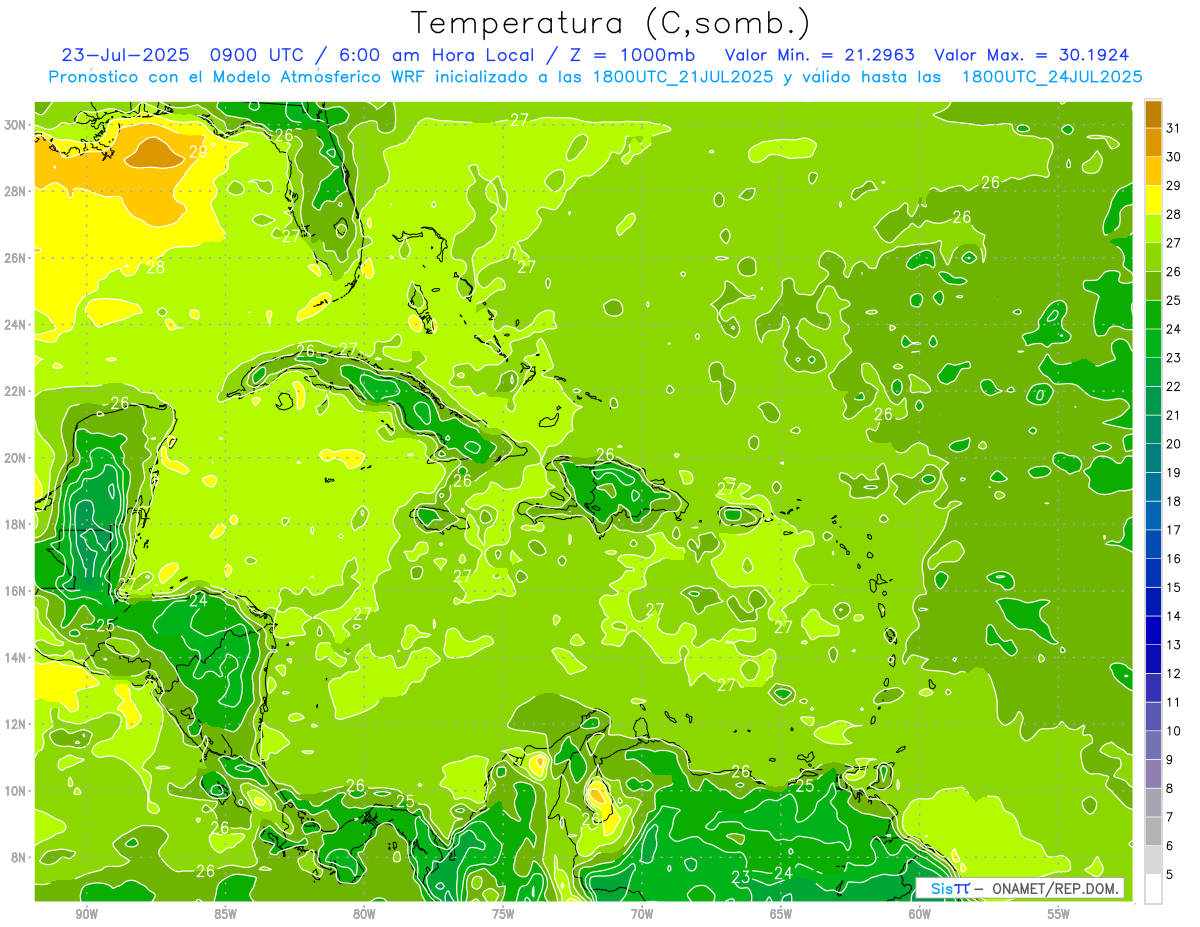The width and height of the screenshot is (1200, 927).
Task: Click the light gray swatch between 5 and 6
Action: [x=1153, y=860]
